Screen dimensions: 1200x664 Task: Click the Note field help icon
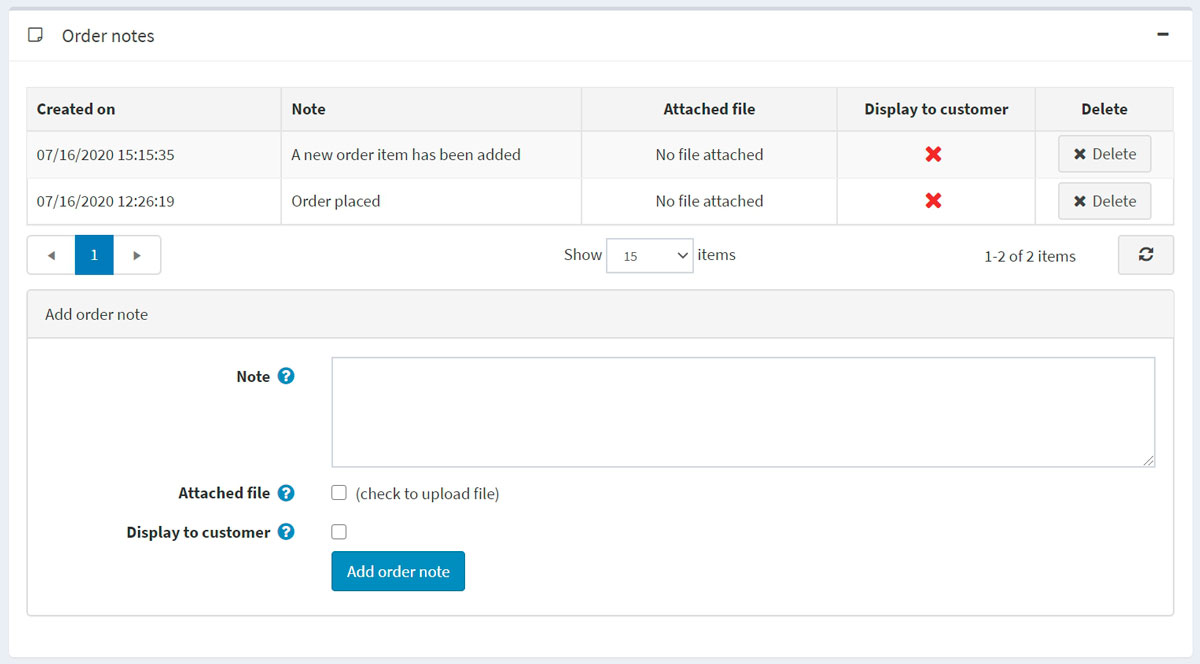tap(286, 376)
